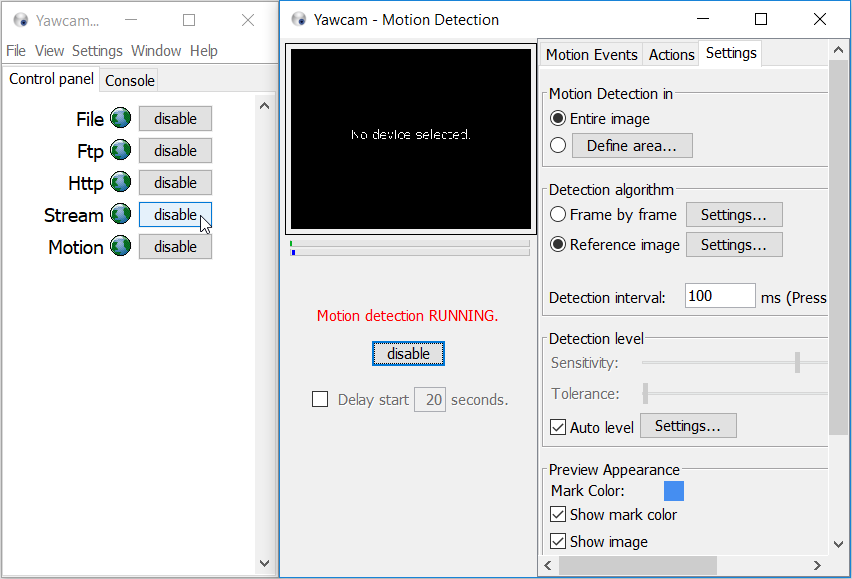Select the Control panel tab
Viewport: 852px width, 579px height.
(52, 79)
